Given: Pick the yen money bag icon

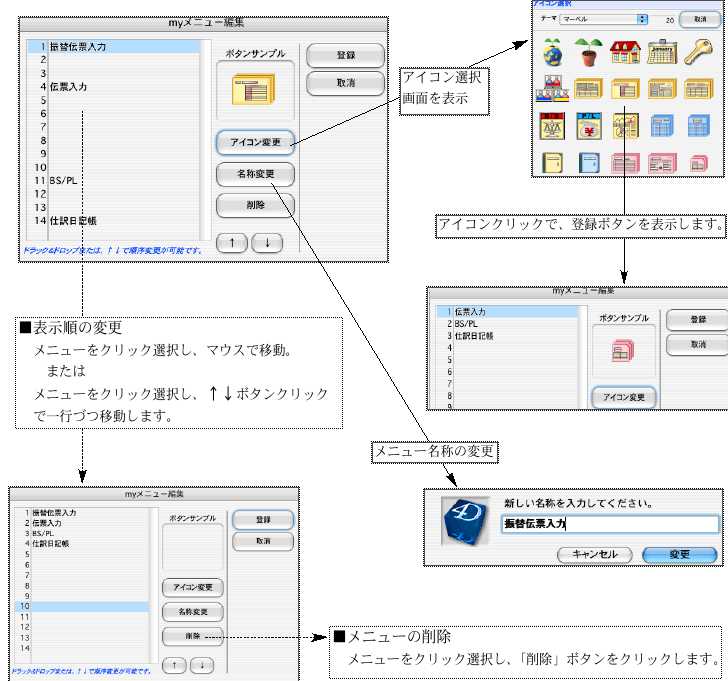Looking at the screenshot, I should coord(588,125).
